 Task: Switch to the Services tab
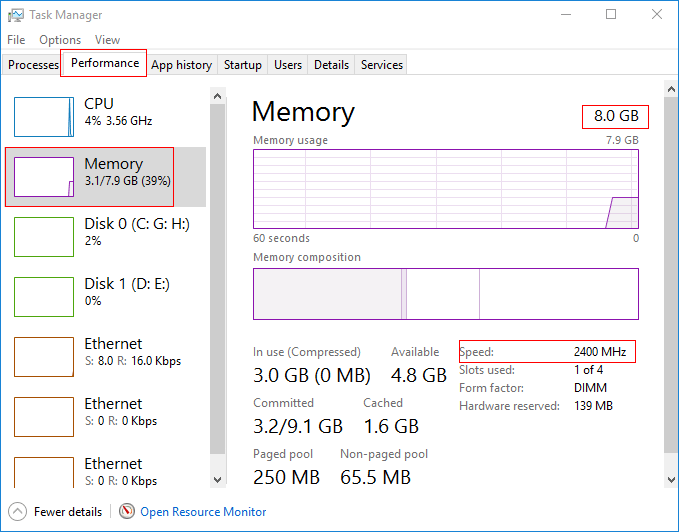(x=382, y=64)
